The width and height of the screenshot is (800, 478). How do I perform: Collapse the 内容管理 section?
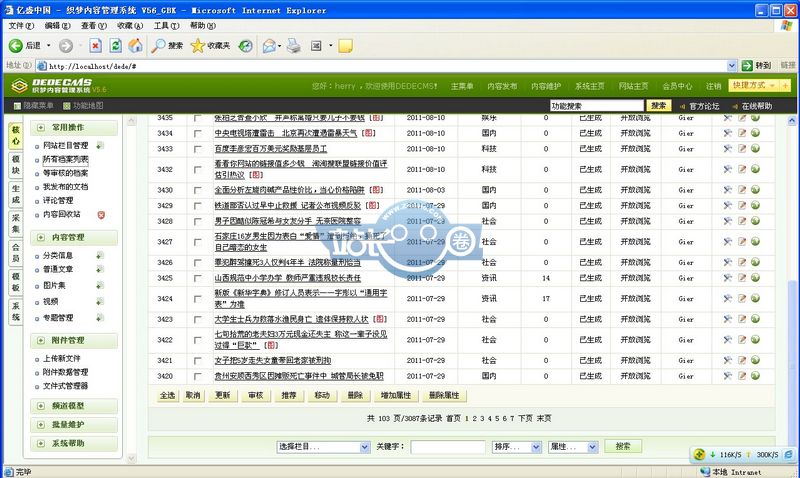coord(41,237)
